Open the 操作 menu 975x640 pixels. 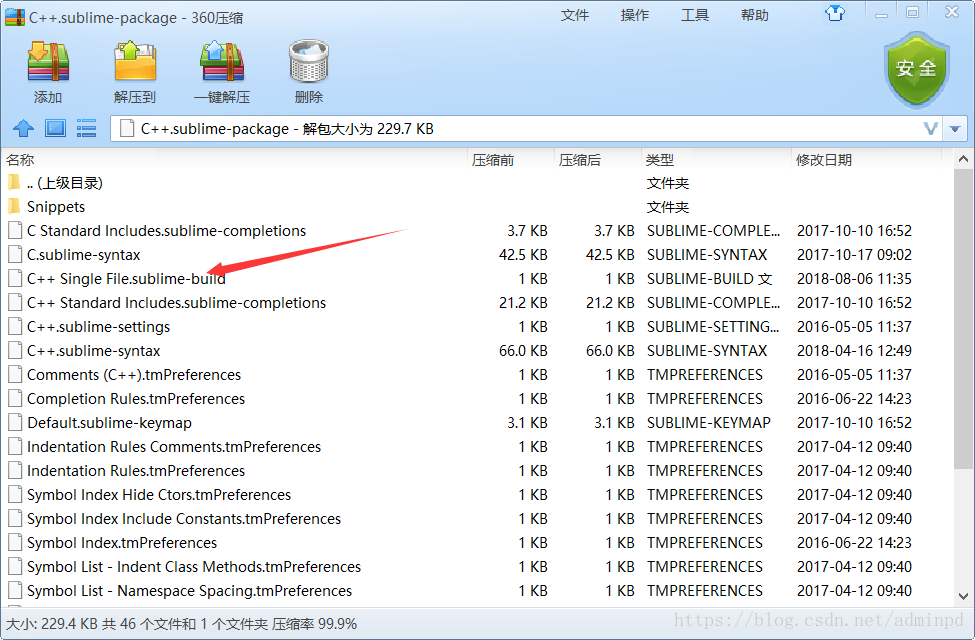coord(634,16)
